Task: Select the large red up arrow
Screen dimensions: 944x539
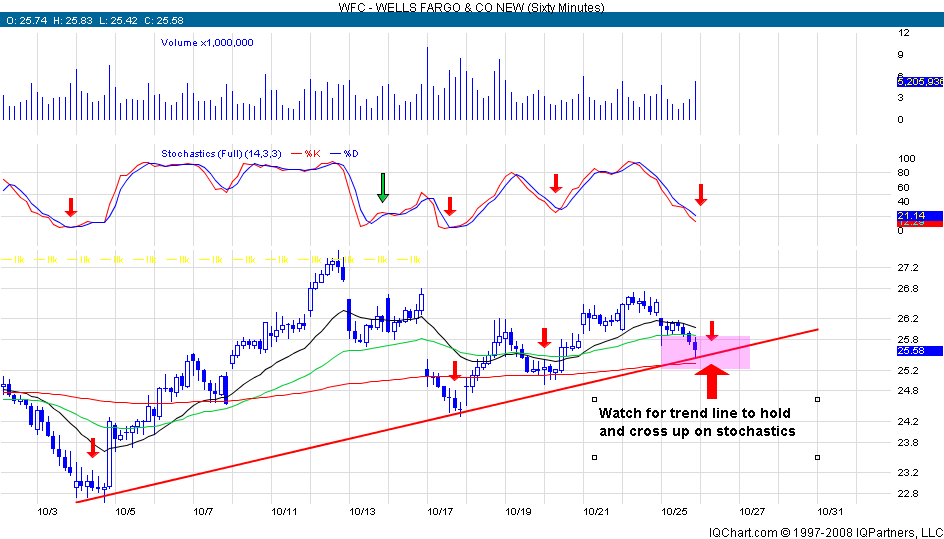Action: (x=711, y=382)
